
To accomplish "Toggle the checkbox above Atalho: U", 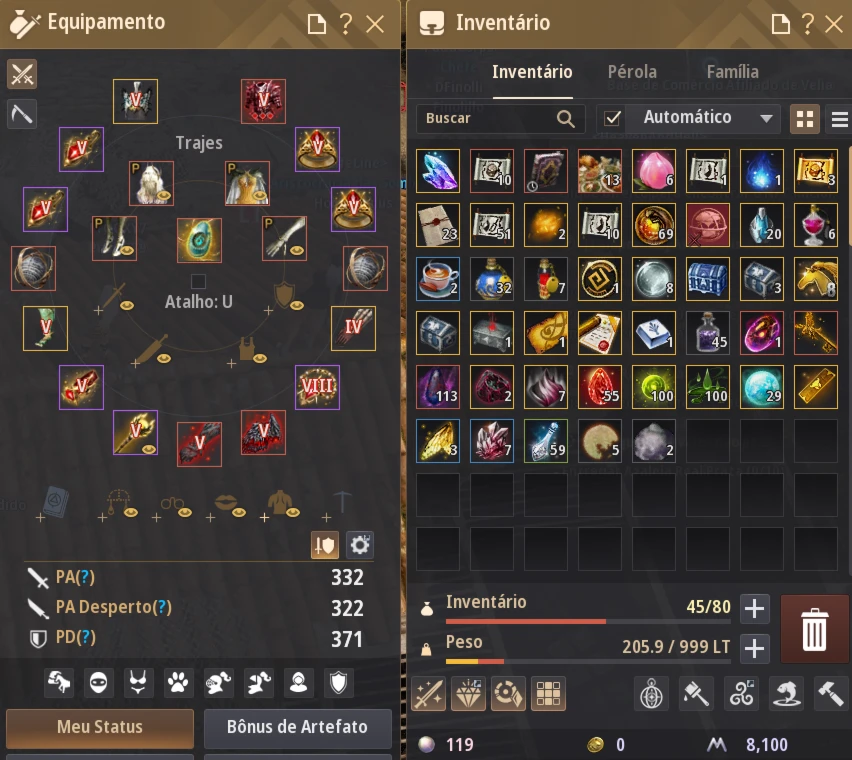I will (198, 281).
